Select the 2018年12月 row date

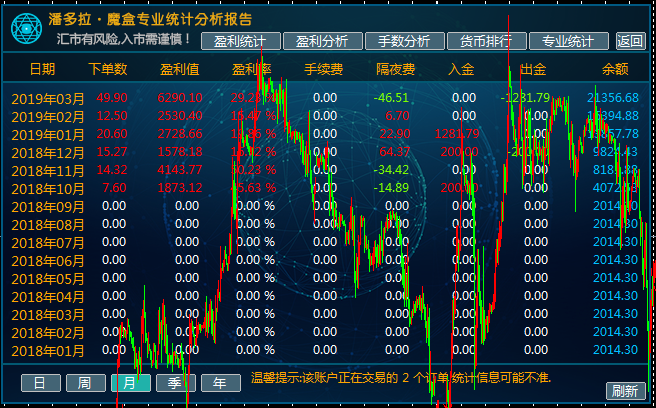tap(48, 153)
